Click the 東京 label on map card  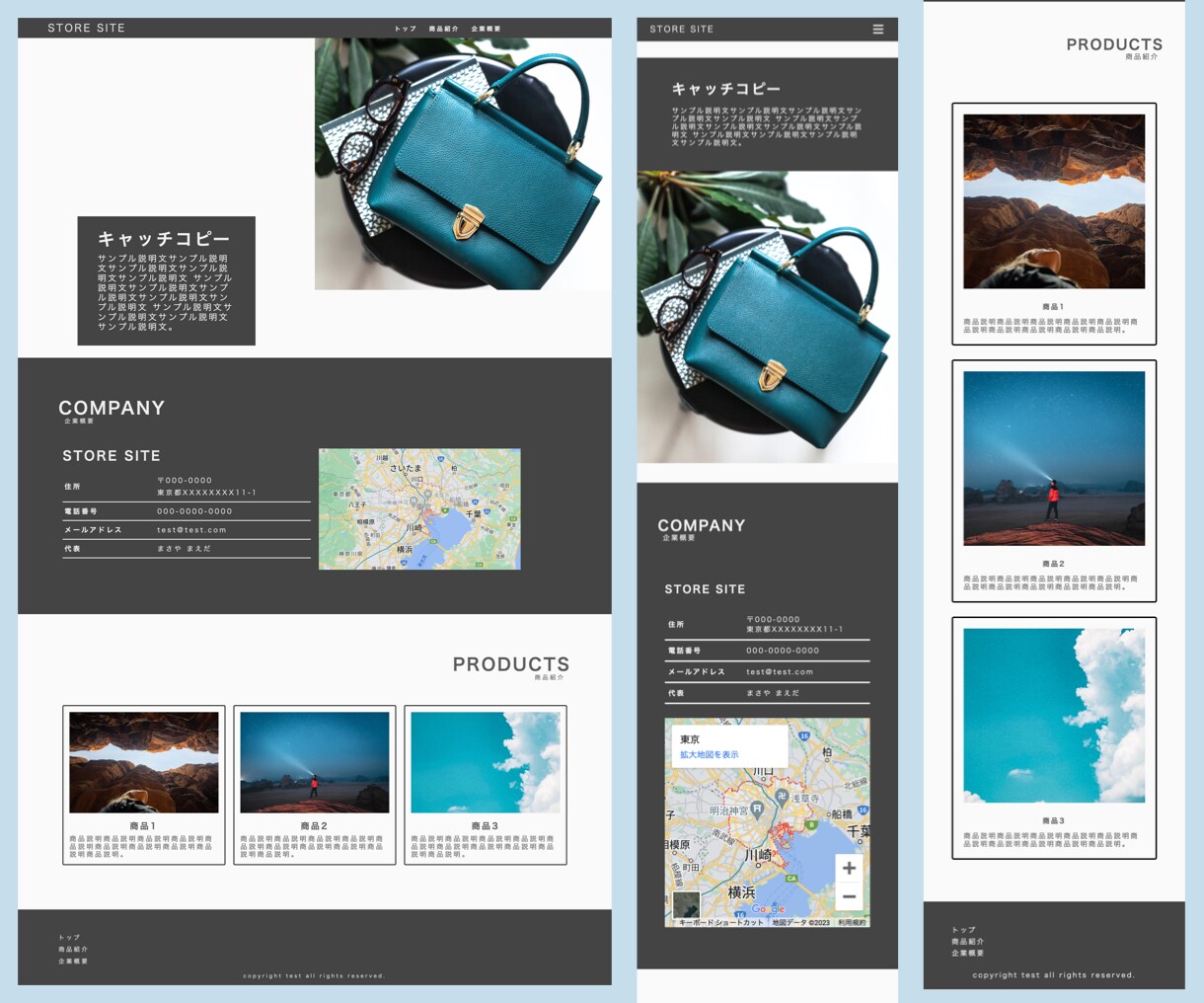pyautogui.click(x=690, y=739)
